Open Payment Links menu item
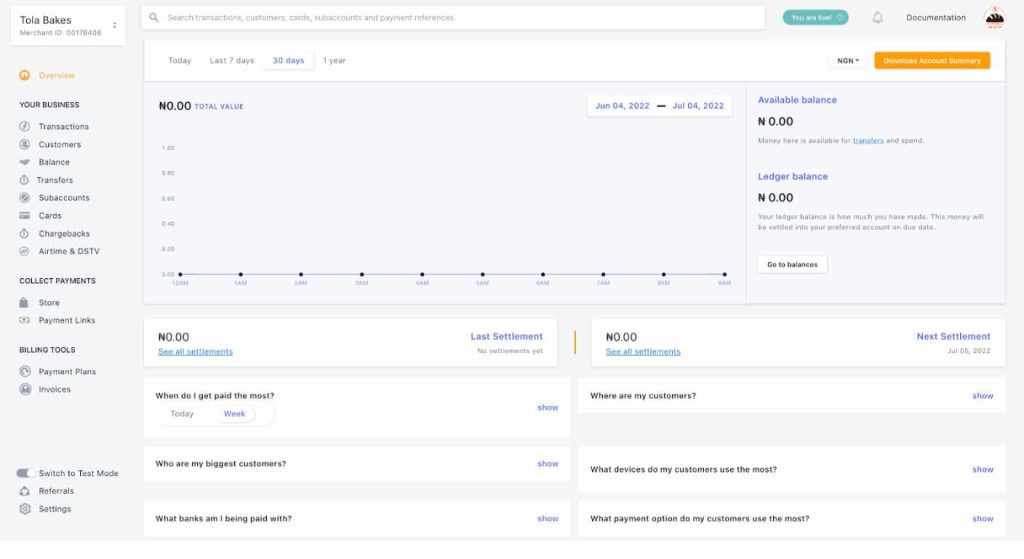The height and width of the screenshot is (559, 1024). coord(67,321)
